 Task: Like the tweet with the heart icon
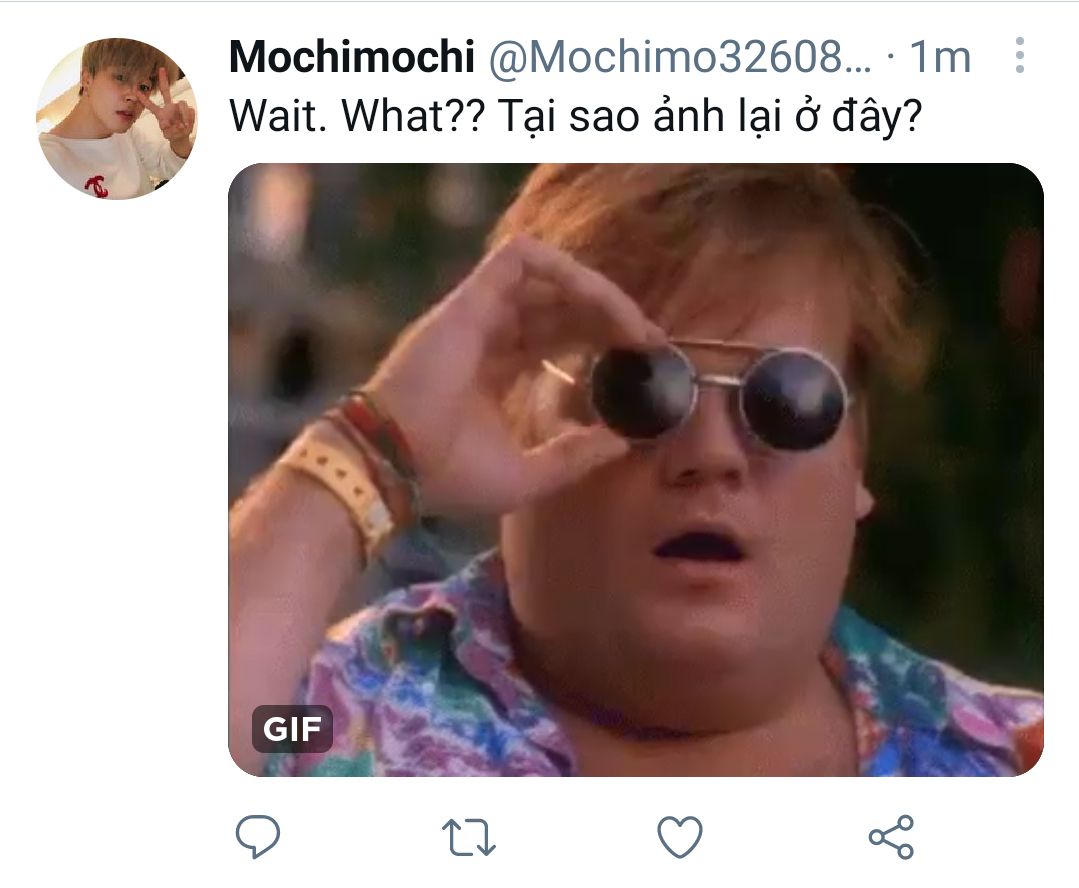coord(680,836)
